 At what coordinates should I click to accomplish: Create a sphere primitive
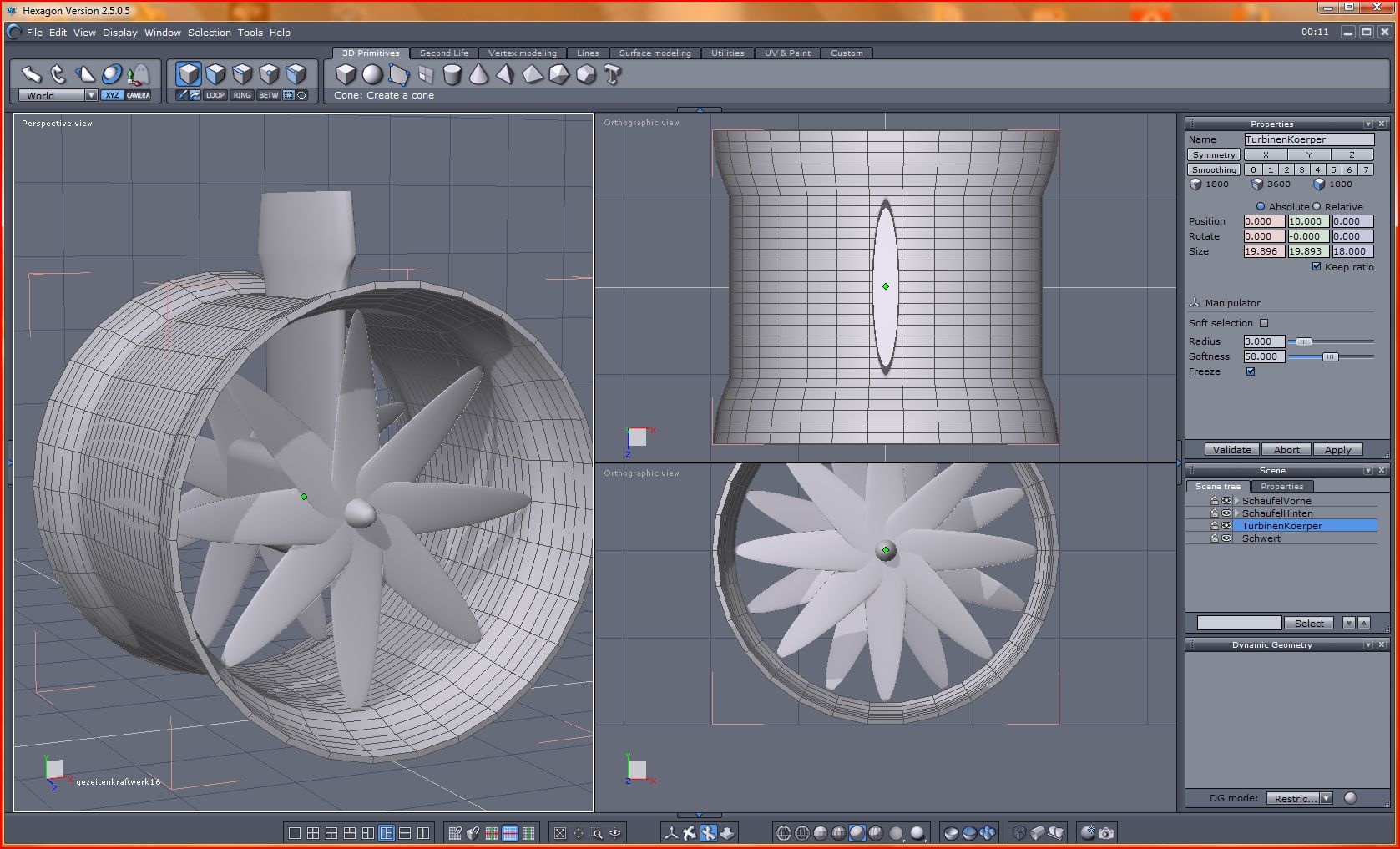pyautogui.click(x=372, y=75)
